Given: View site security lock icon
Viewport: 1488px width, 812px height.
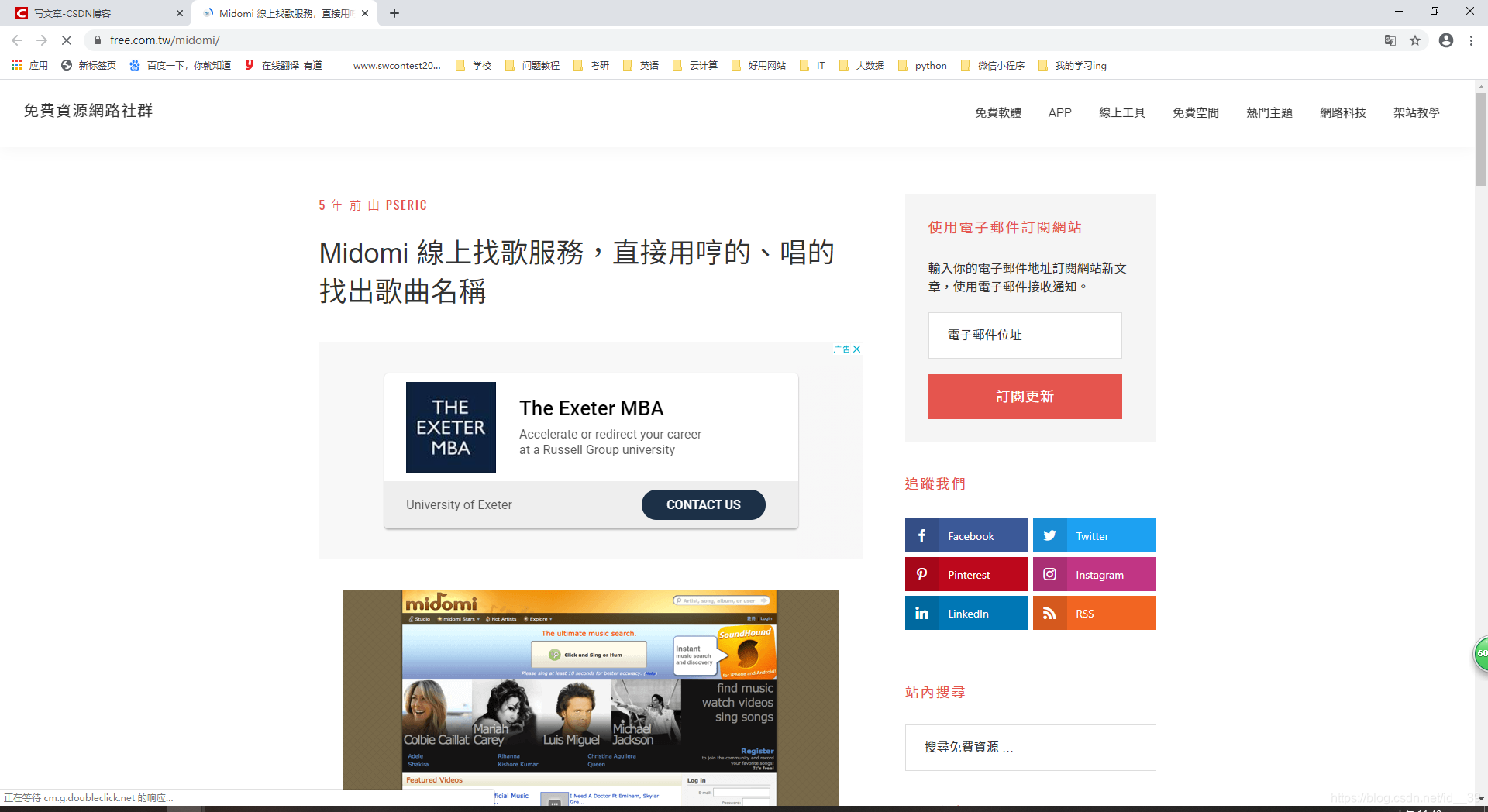Looking at the screenshot, I should coord(97,40).
